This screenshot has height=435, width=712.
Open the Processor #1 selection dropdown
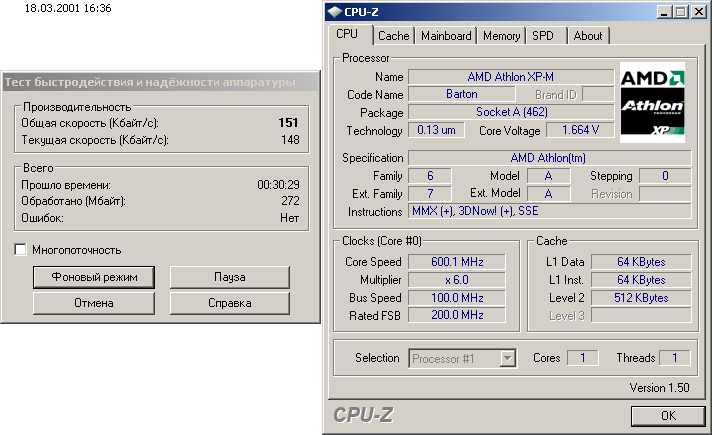pyautogui.click(x=507, y=358)
